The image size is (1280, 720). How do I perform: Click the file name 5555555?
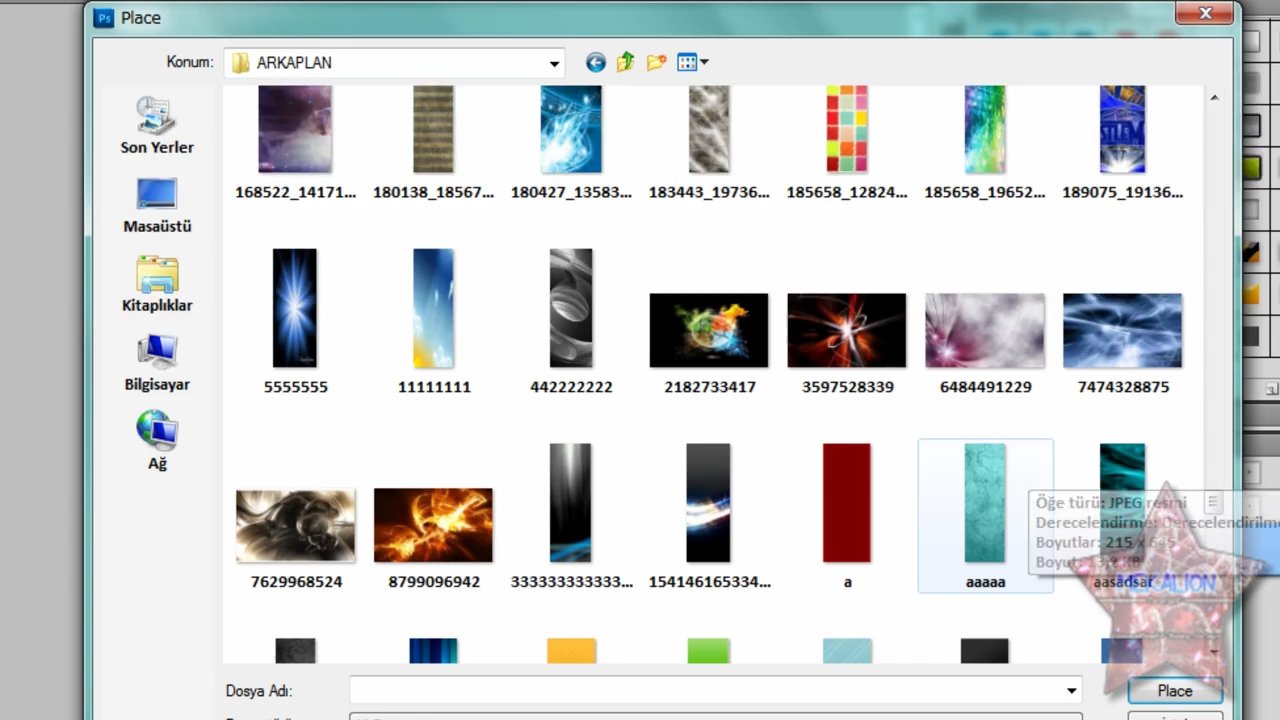click(296, 387)
